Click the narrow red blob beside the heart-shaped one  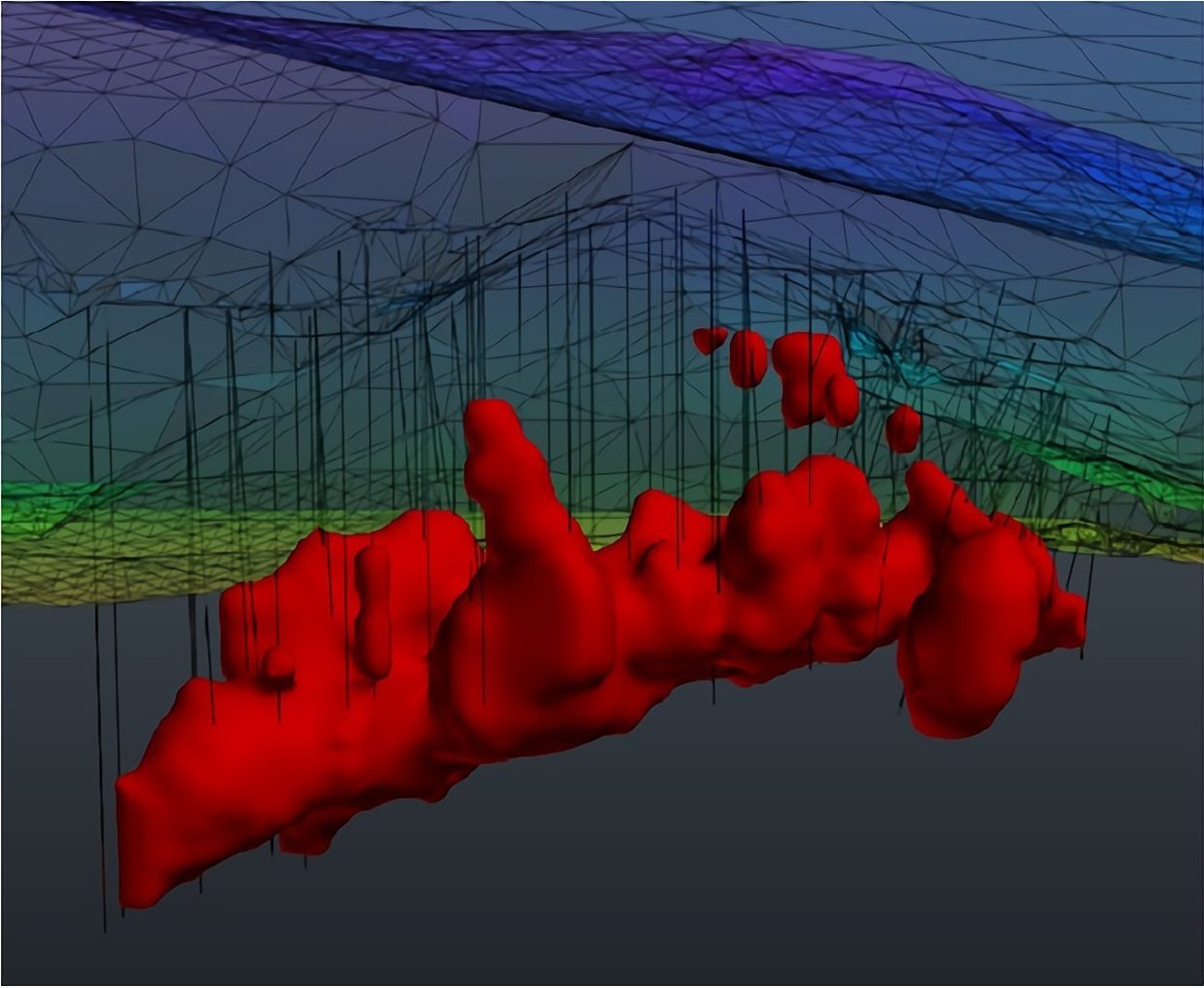(748, 357)
